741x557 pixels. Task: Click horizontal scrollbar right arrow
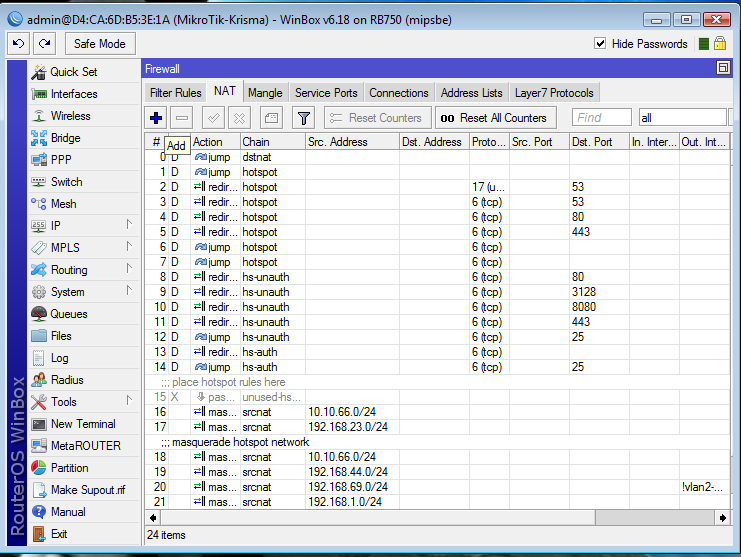coord(723,518)
